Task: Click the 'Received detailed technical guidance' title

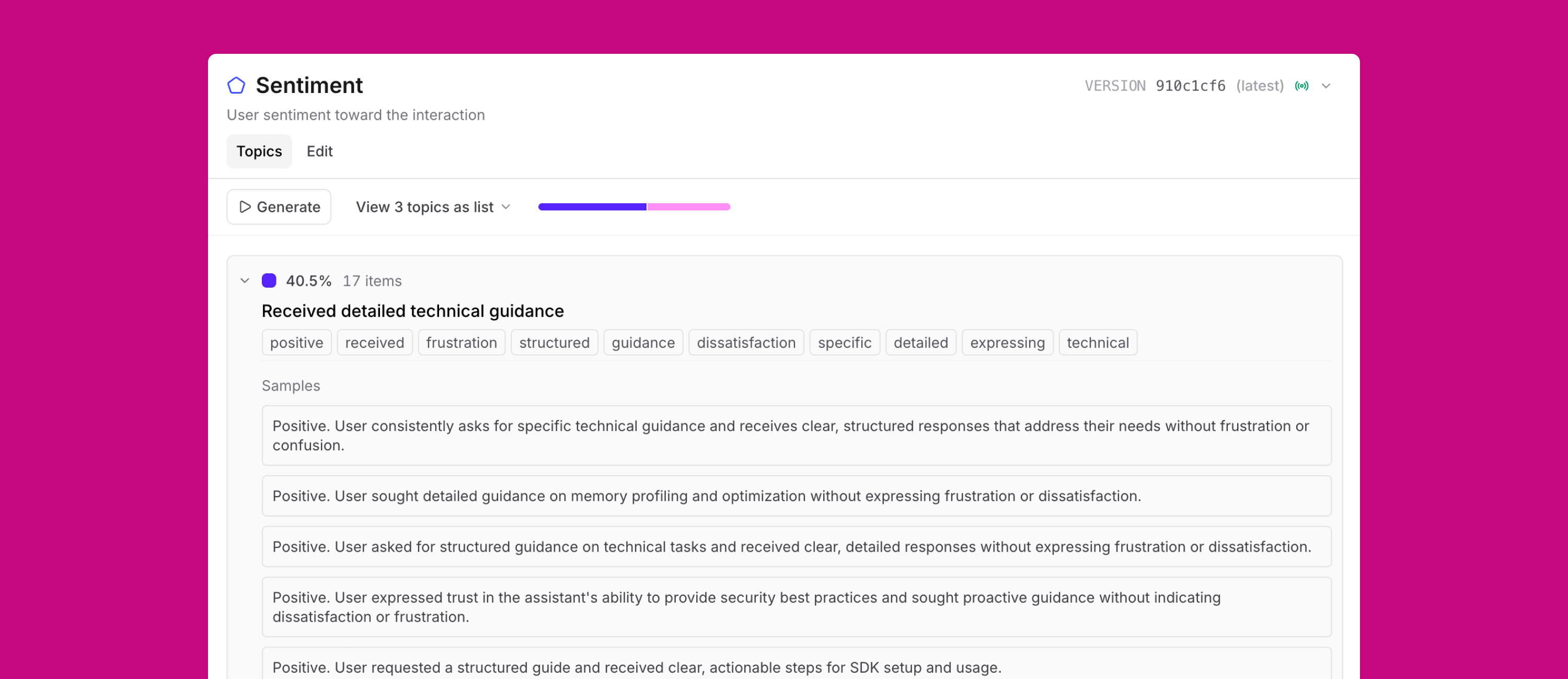Action: pyautogui.click(x=412, y=311)
